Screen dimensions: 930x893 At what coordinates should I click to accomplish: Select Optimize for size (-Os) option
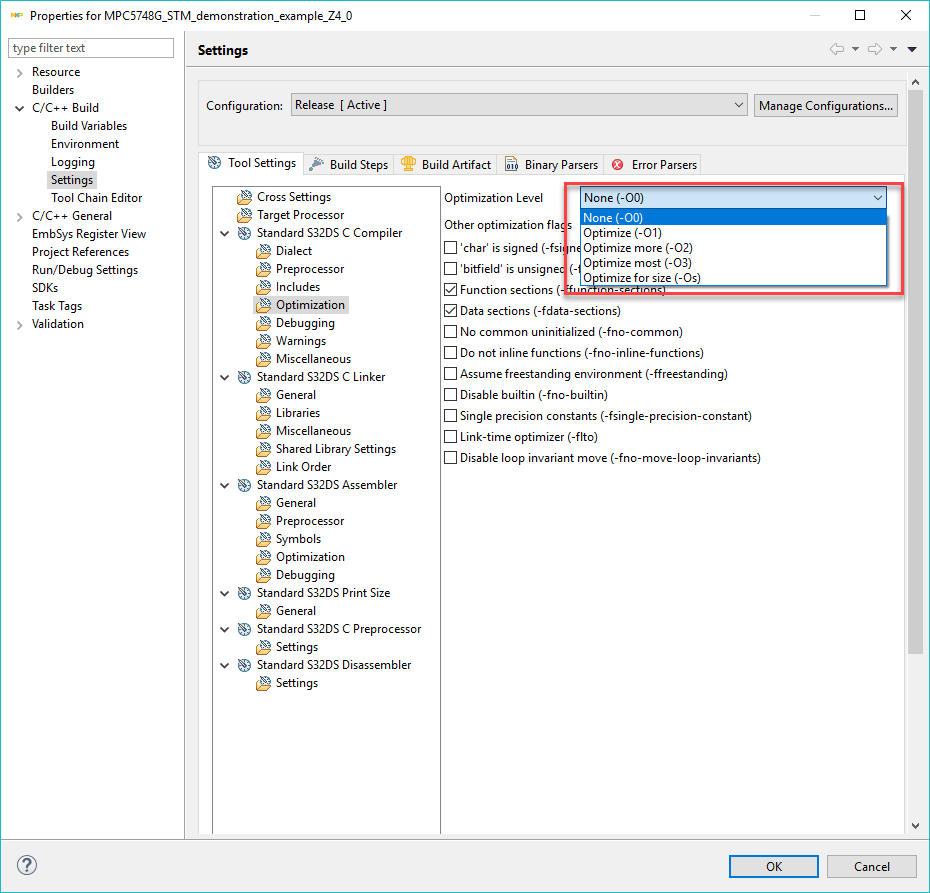pyautogui.click(x=733, y=278)
